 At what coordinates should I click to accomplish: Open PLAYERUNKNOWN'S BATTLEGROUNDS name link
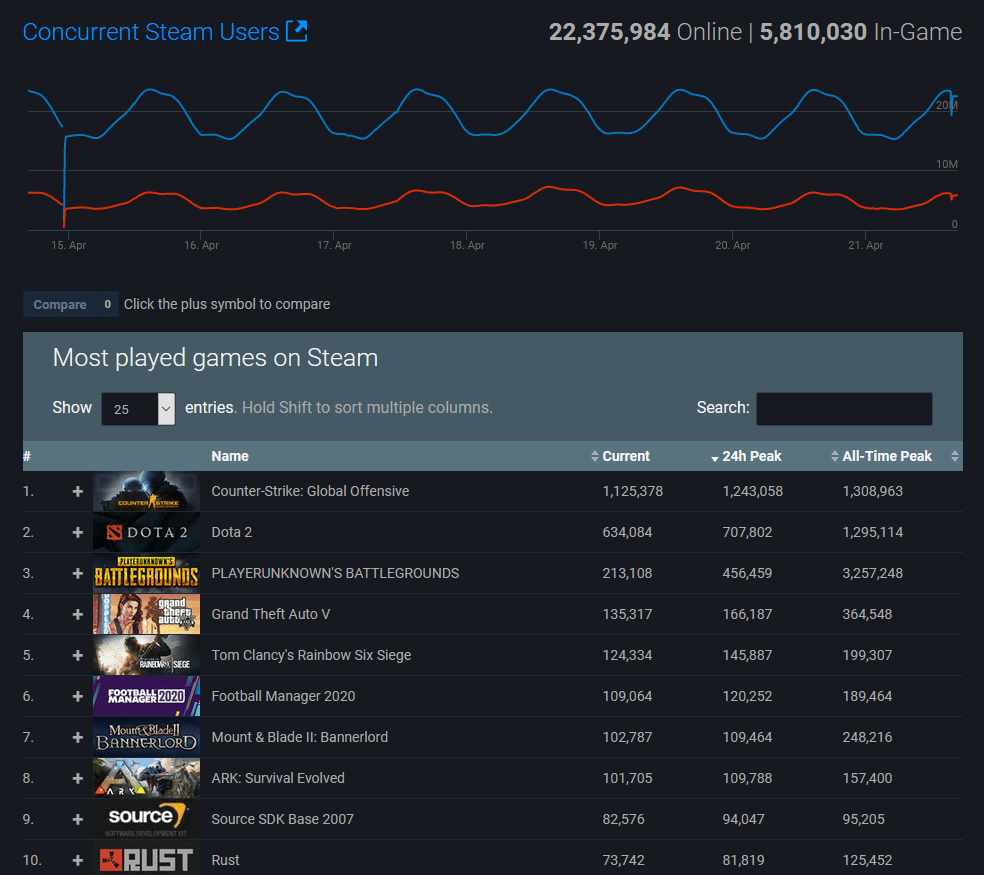coord(335,573)
